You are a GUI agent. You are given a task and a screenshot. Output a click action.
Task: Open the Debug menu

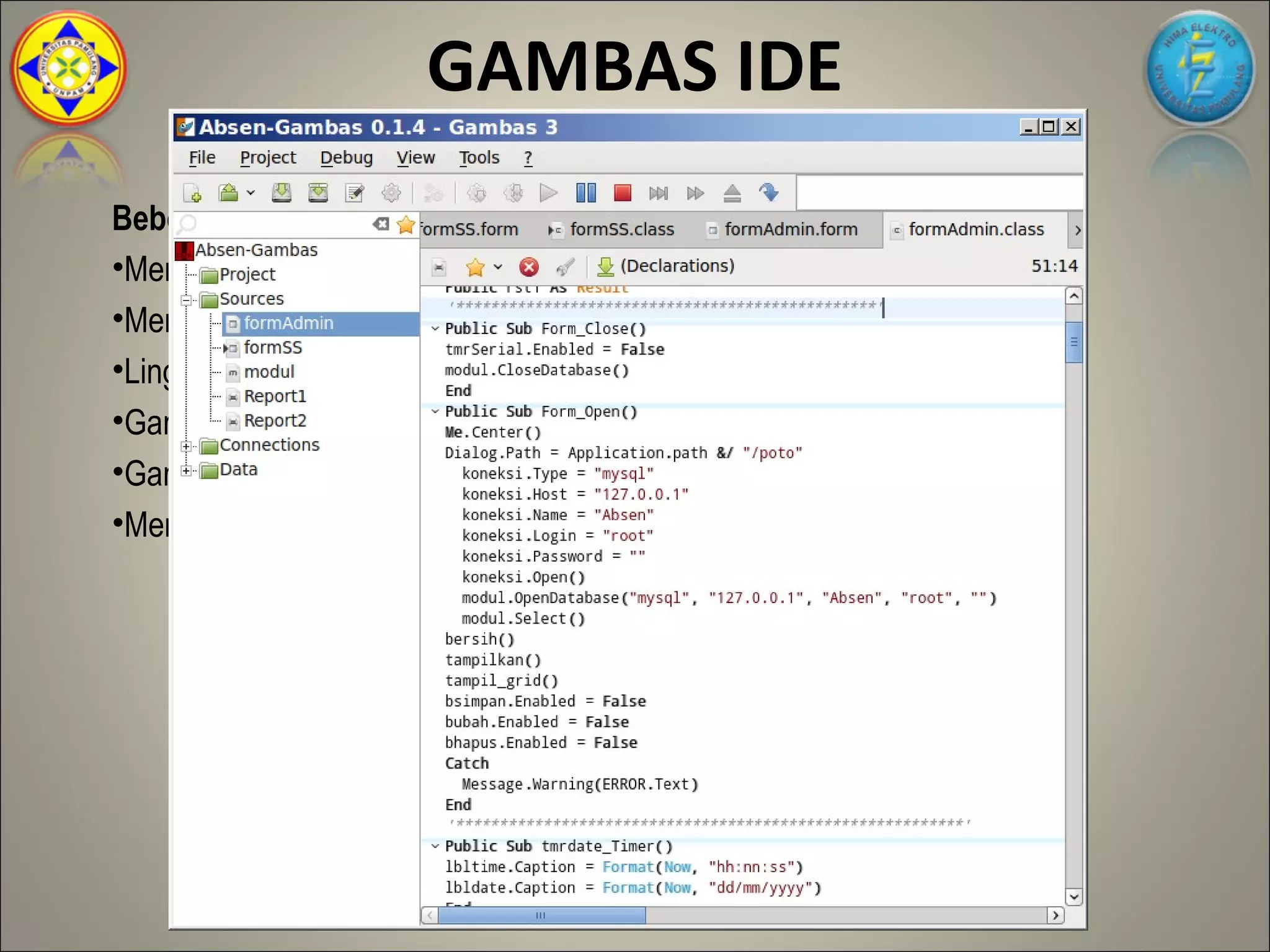347,157
